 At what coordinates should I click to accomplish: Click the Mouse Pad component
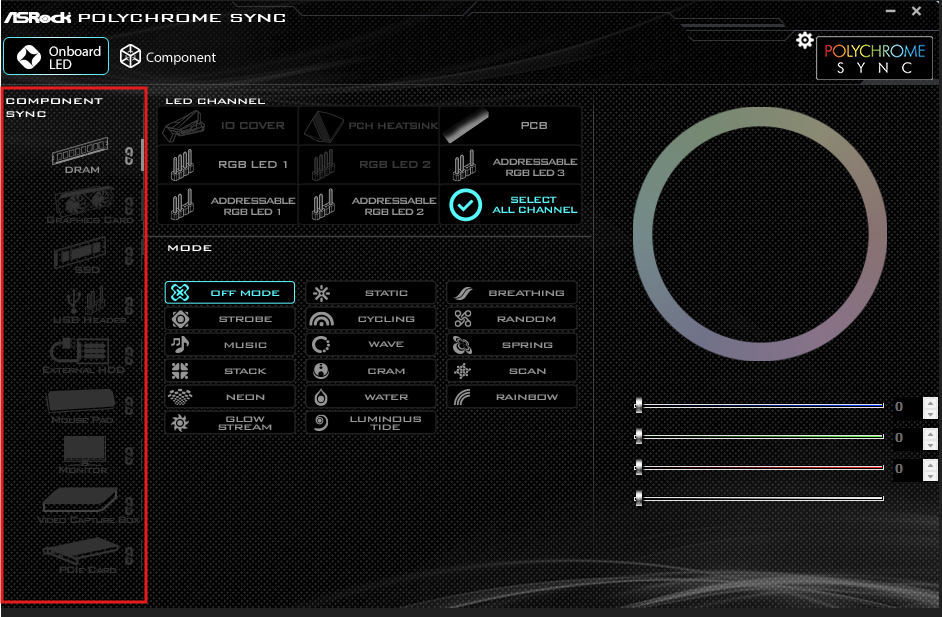(82, 406)
